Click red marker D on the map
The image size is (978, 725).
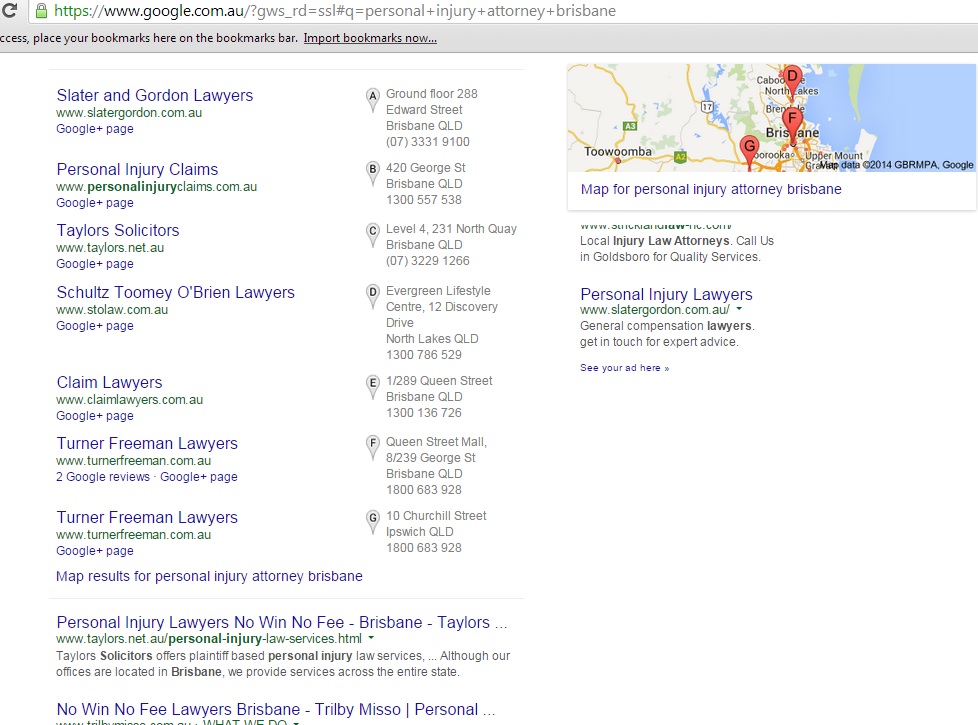(792, 79)
